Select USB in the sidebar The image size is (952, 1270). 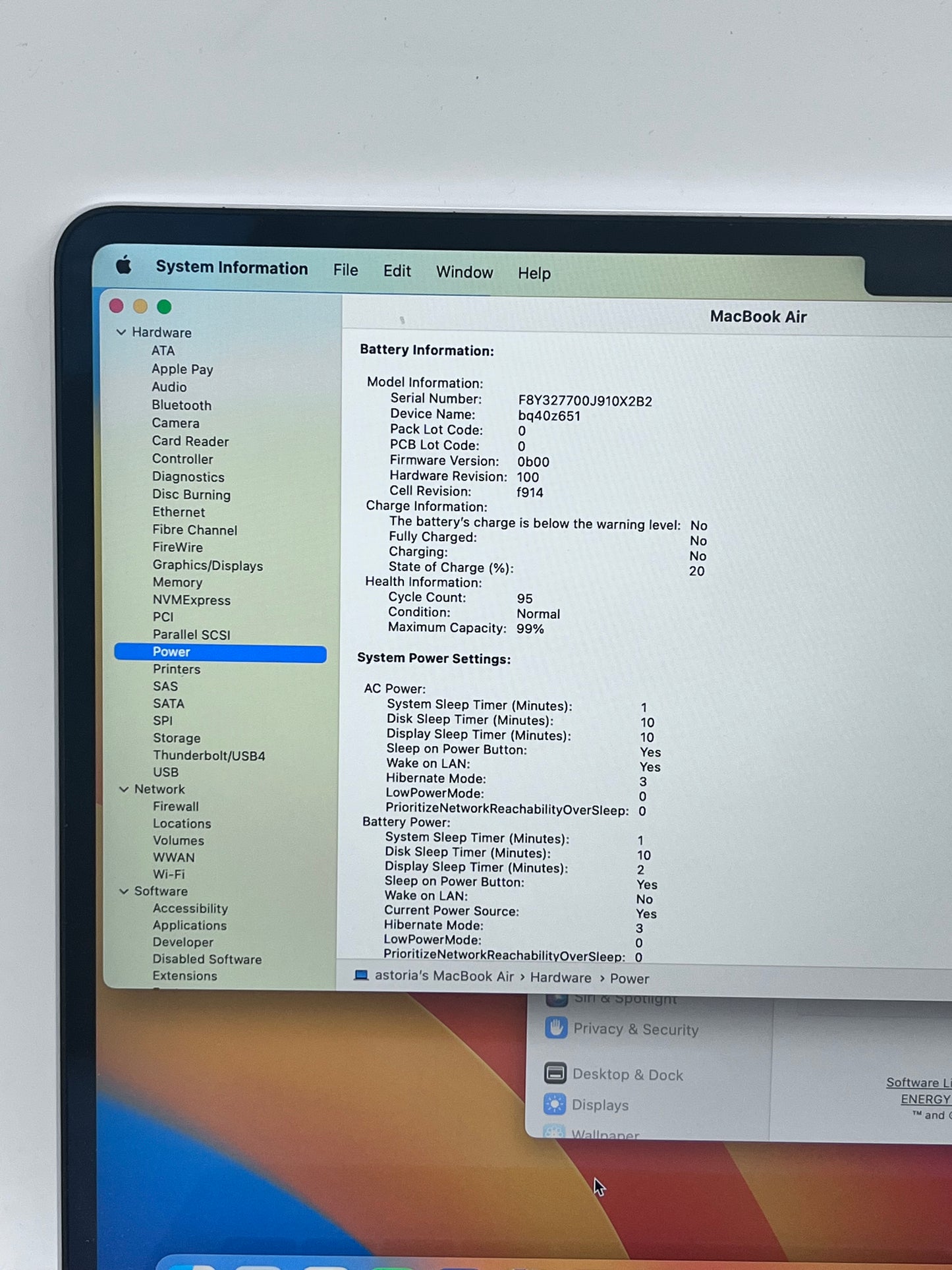click(x=165, y=772)
